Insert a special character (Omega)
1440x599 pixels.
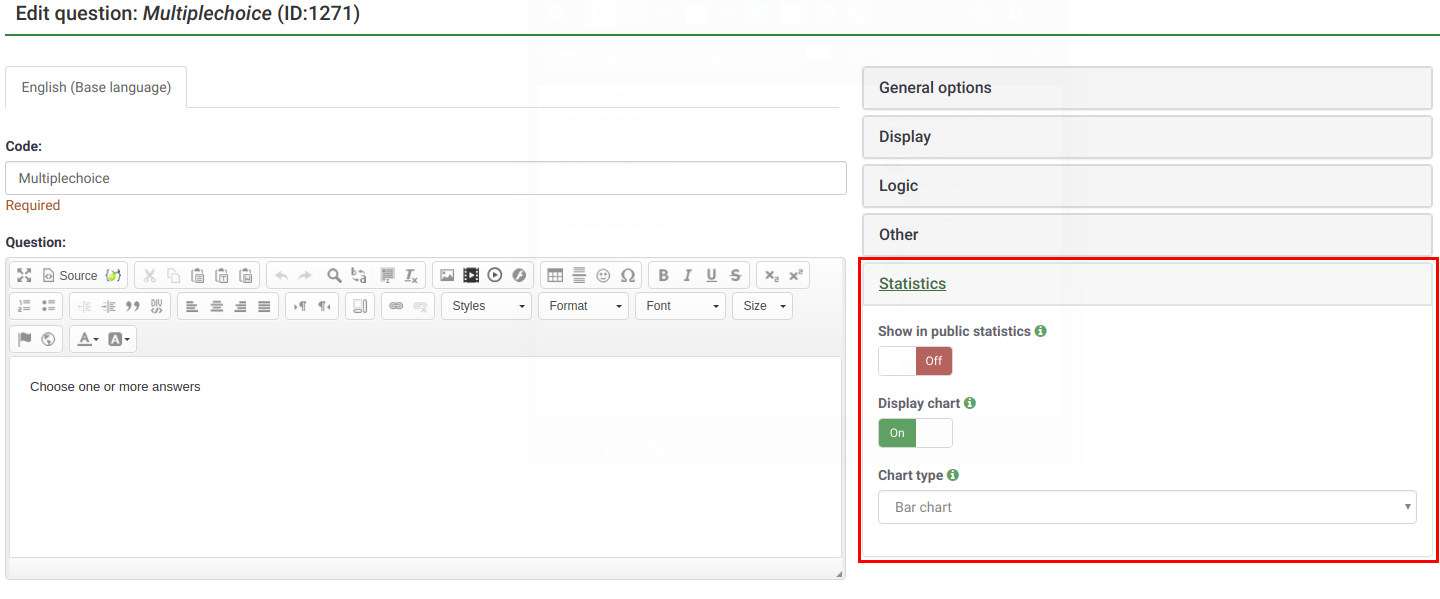(x=628, y=275)
